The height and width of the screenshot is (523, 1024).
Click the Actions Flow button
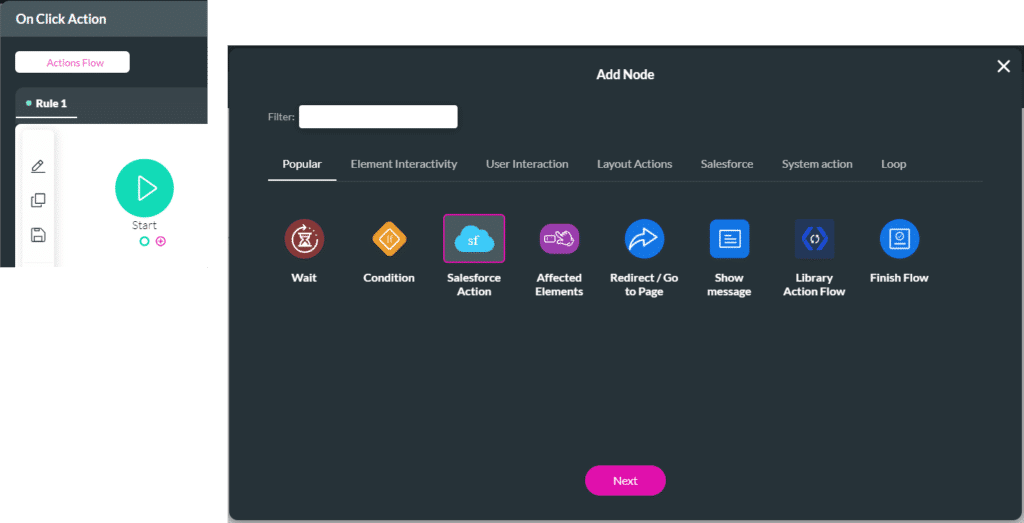(x=72, y=63)
